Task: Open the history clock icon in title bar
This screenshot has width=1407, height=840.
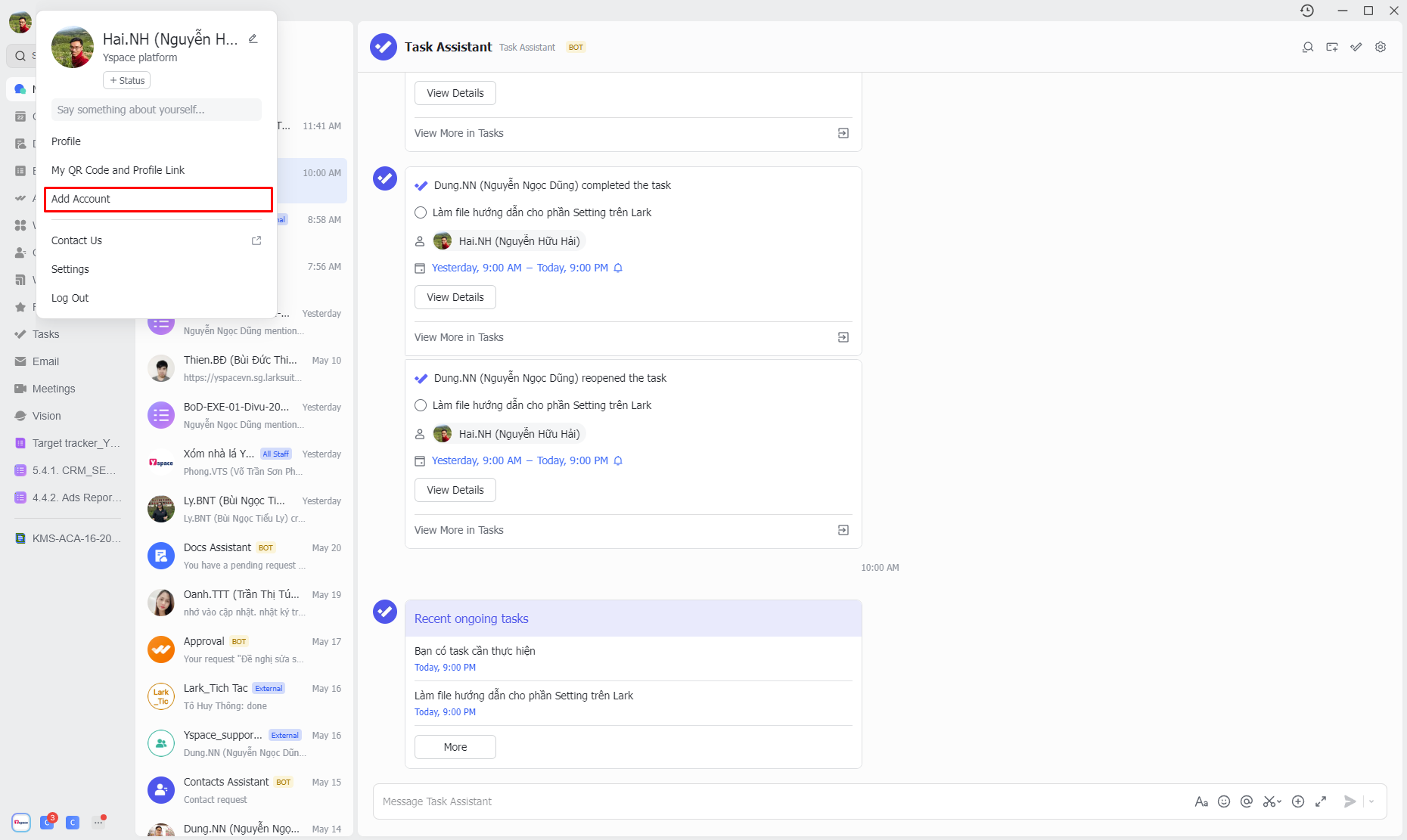Action: pyautogui.click(x=1307, y=11)
